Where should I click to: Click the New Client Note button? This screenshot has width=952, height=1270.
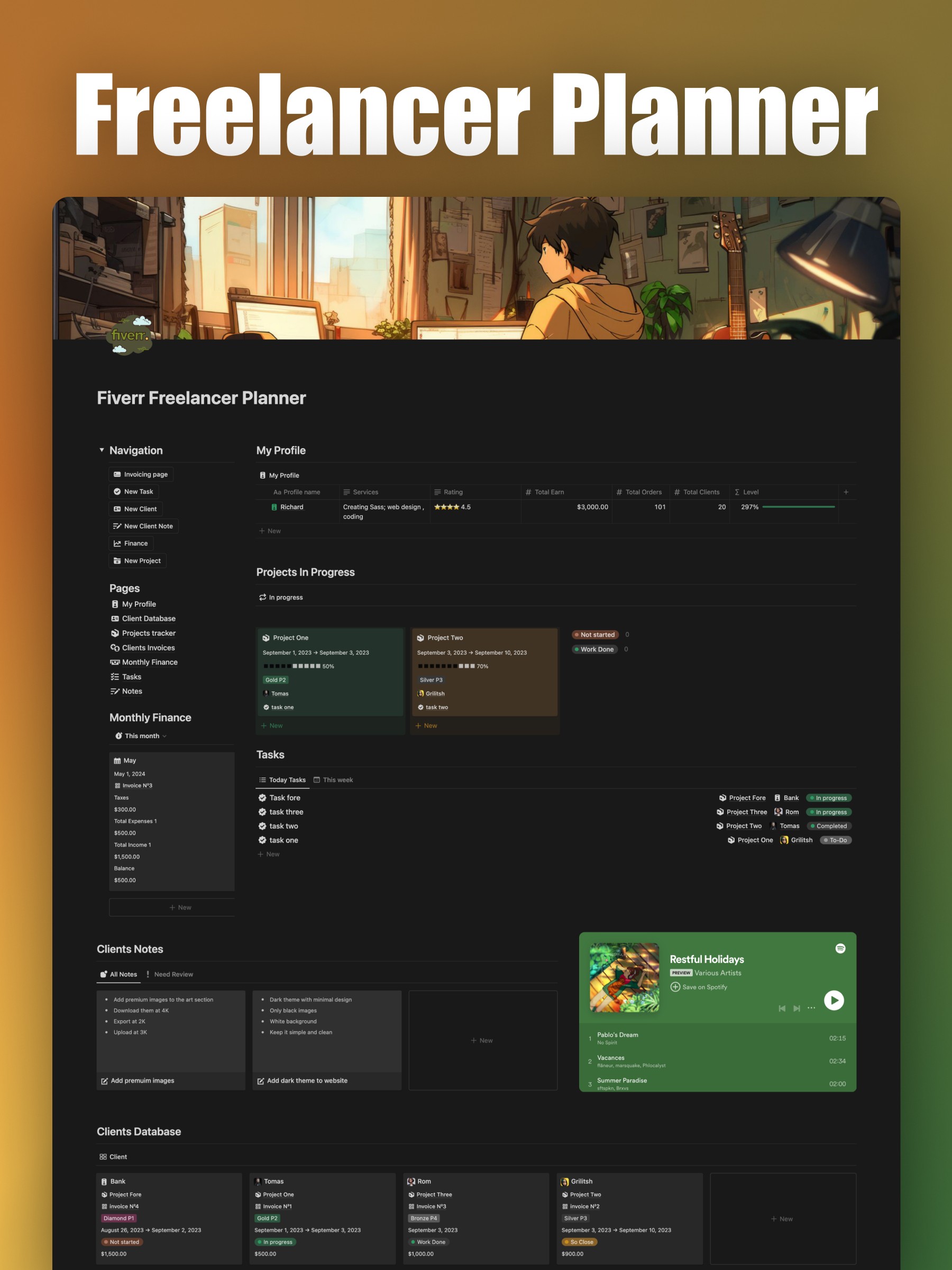pyautogui.click(x=143, y=526)
